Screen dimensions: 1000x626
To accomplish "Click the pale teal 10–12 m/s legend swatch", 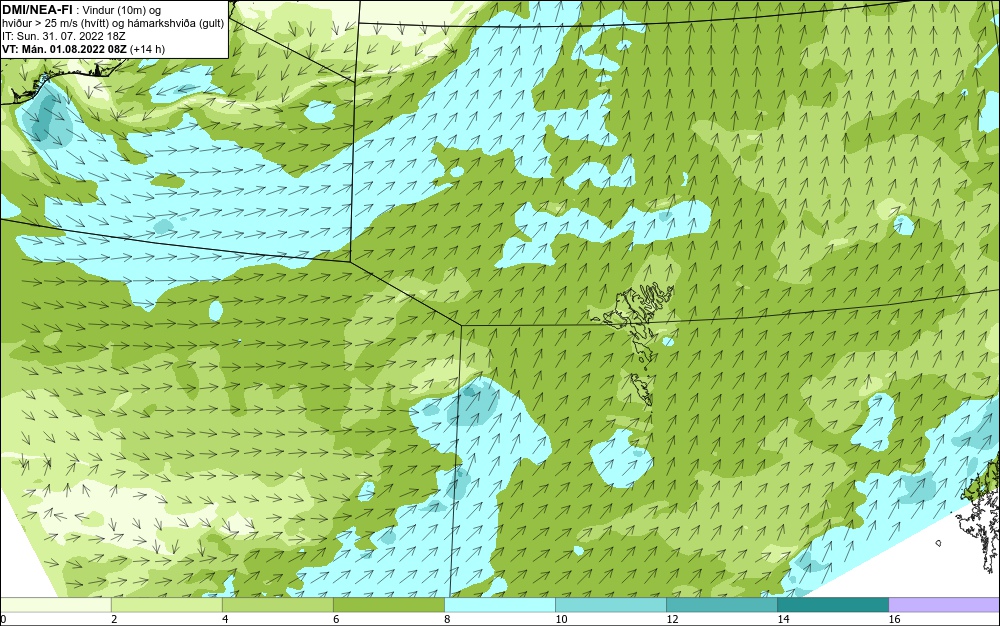I will [611, 604].
